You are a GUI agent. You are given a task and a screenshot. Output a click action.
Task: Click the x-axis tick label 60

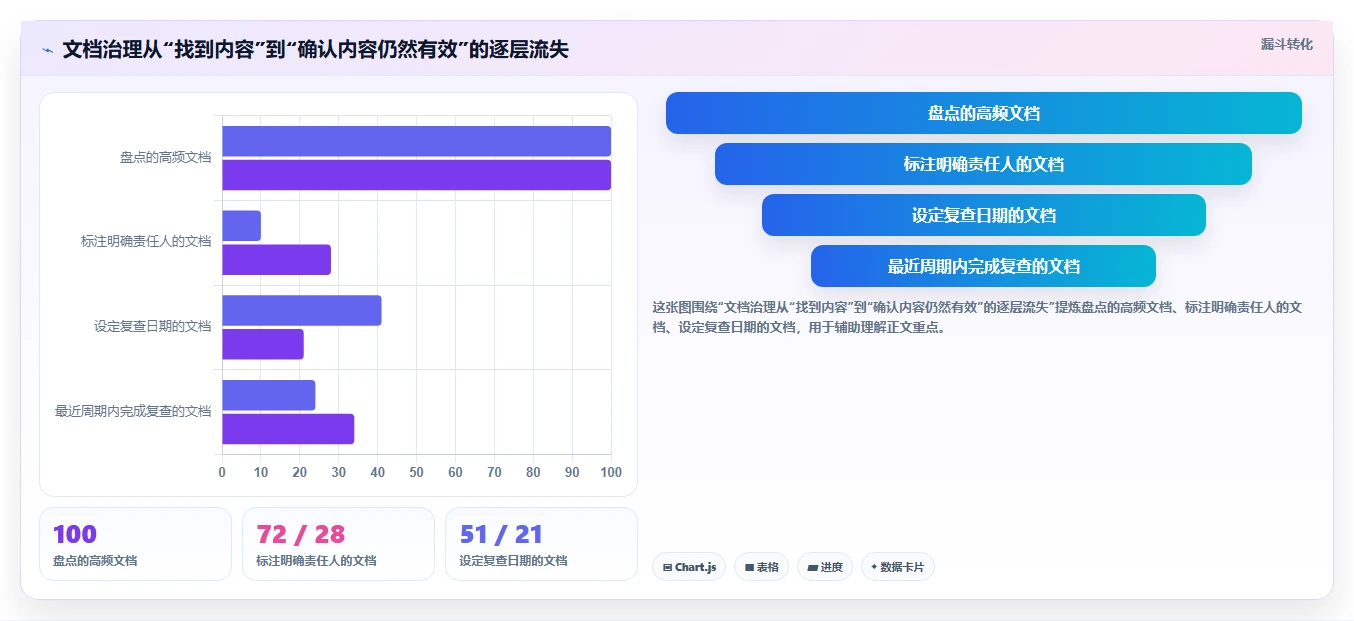point(455,472)
